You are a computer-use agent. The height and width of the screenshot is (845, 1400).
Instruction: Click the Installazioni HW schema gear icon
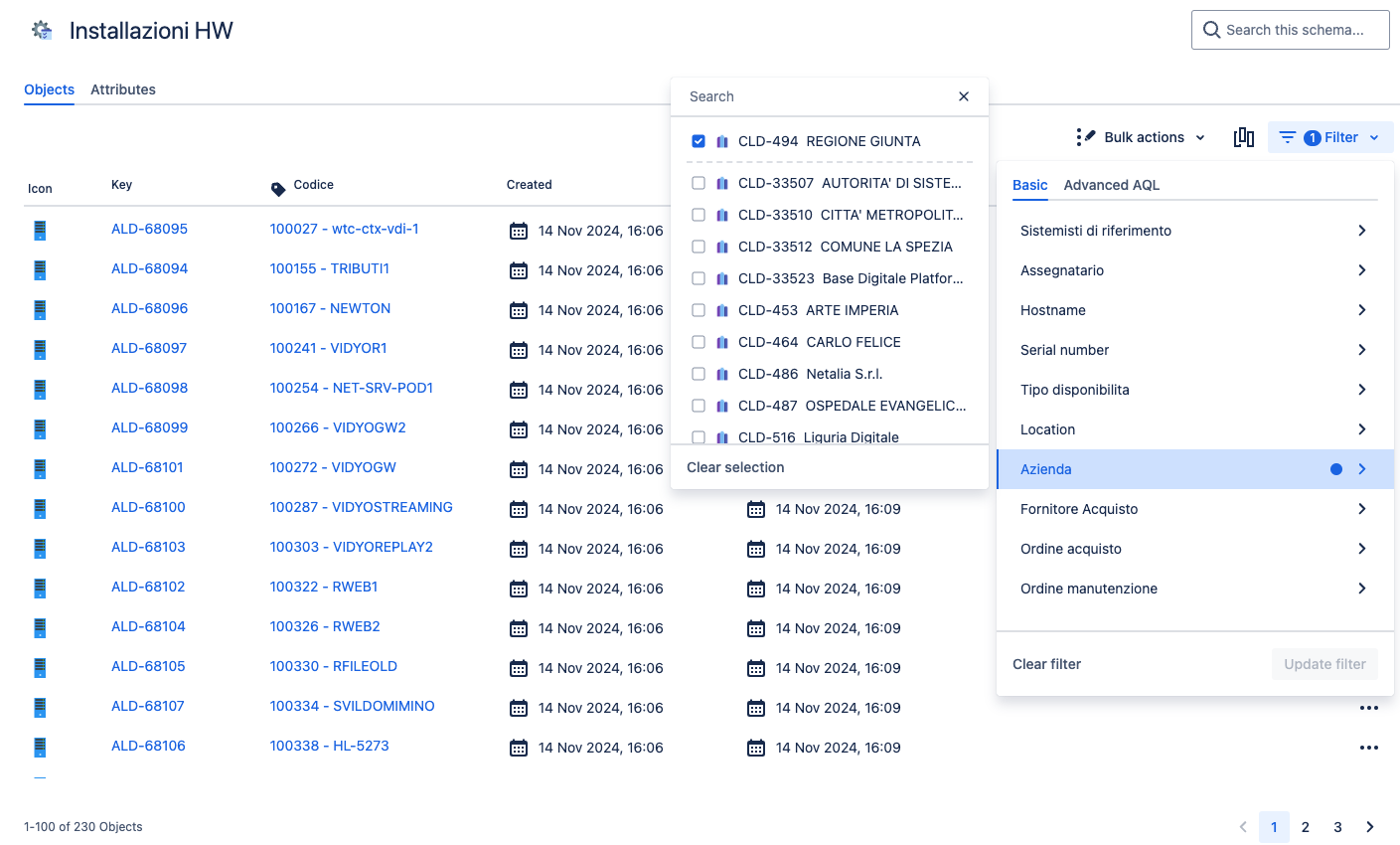pos(42,31)
